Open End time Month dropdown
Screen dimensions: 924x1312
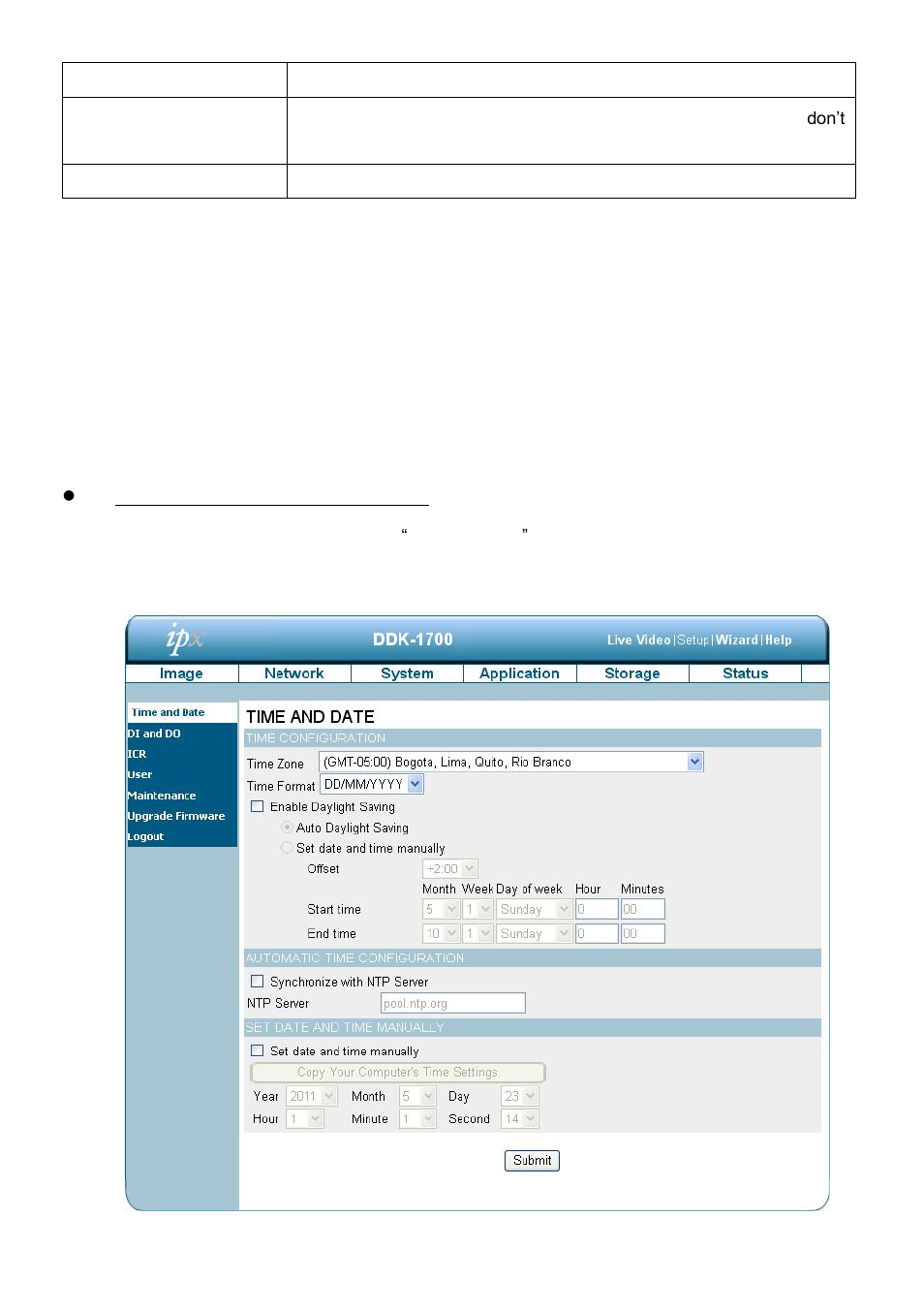[441, 933]
